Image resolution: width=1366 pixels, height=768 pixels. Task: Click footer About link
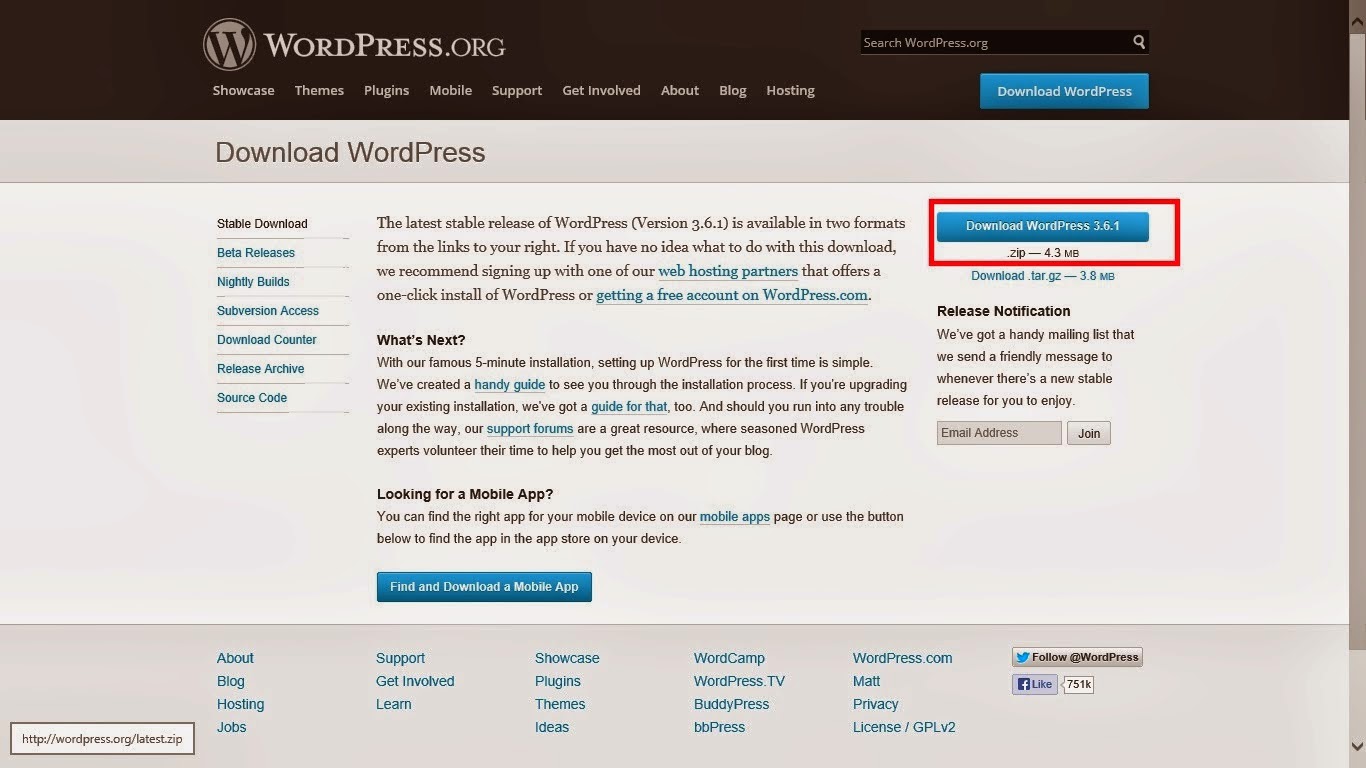235,658
